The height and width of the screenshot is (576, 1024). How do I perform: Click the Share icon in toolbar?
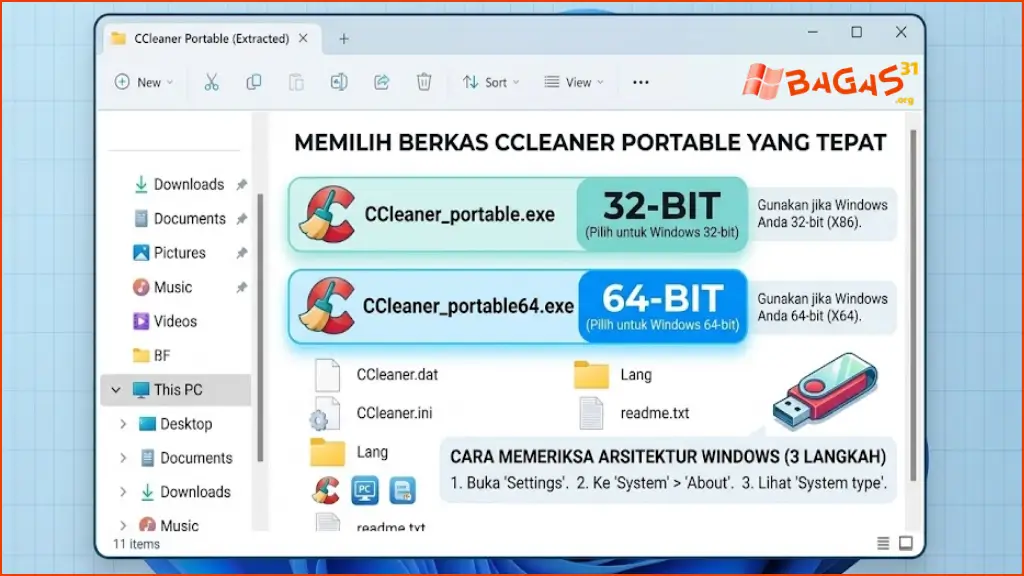[381, 82]
